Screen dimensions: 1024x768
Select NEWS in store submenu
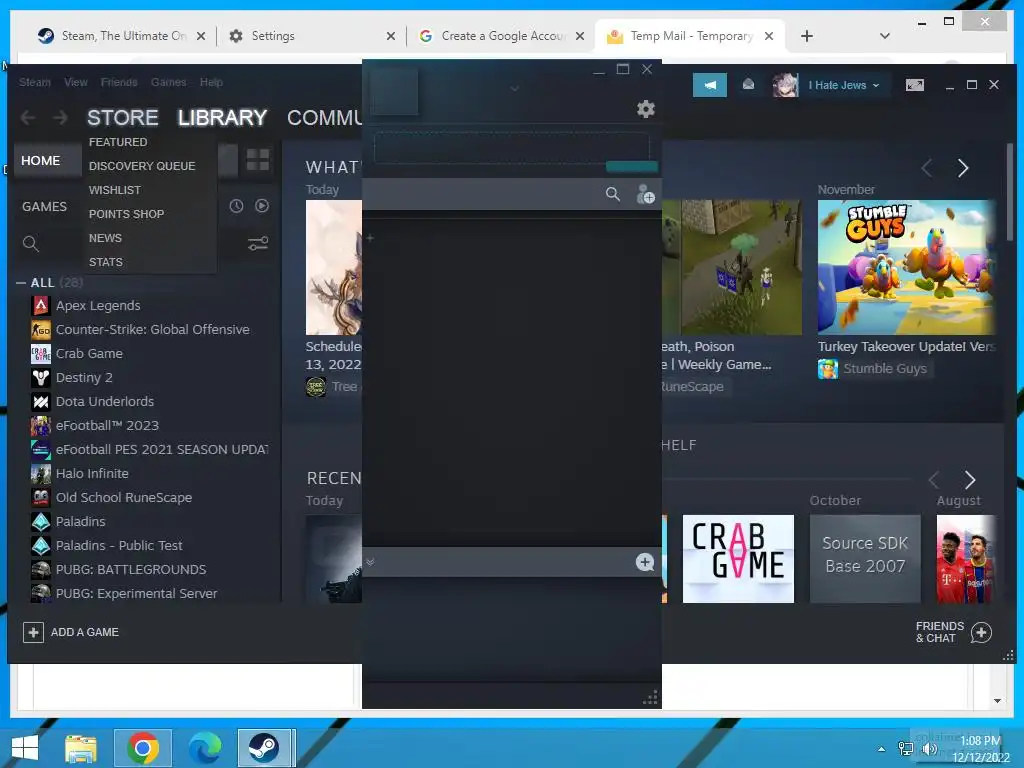tap(105, 238)
